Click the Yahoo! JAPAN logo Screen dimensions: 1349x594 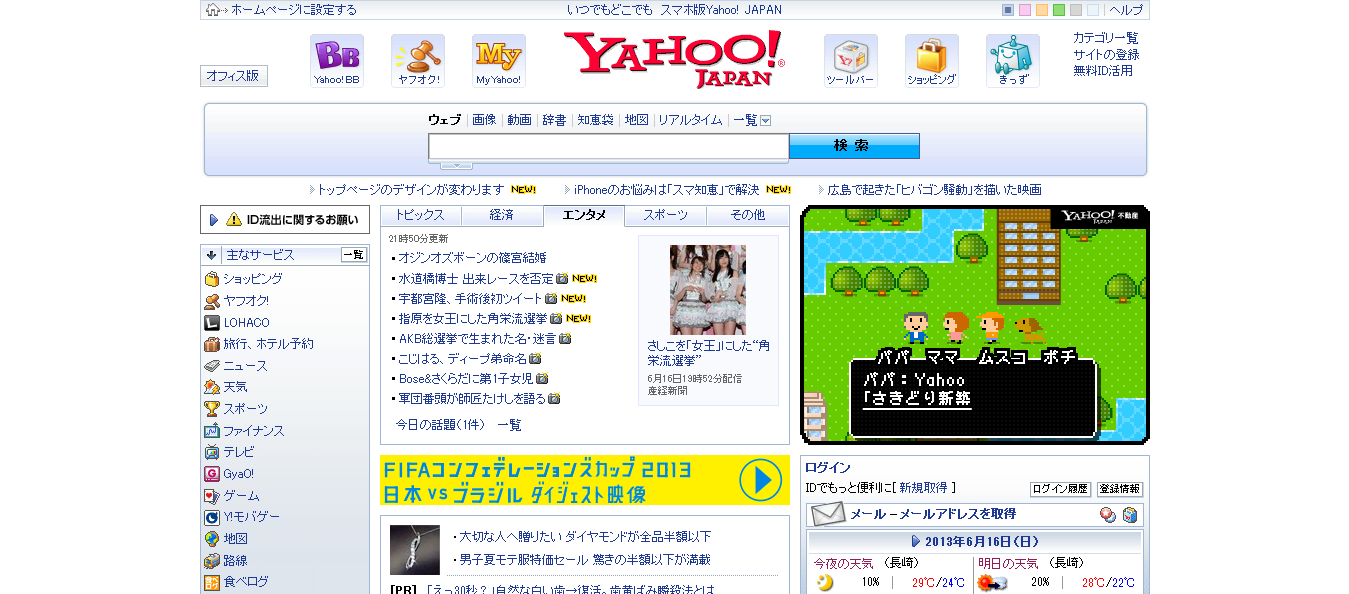click(674, 59)
